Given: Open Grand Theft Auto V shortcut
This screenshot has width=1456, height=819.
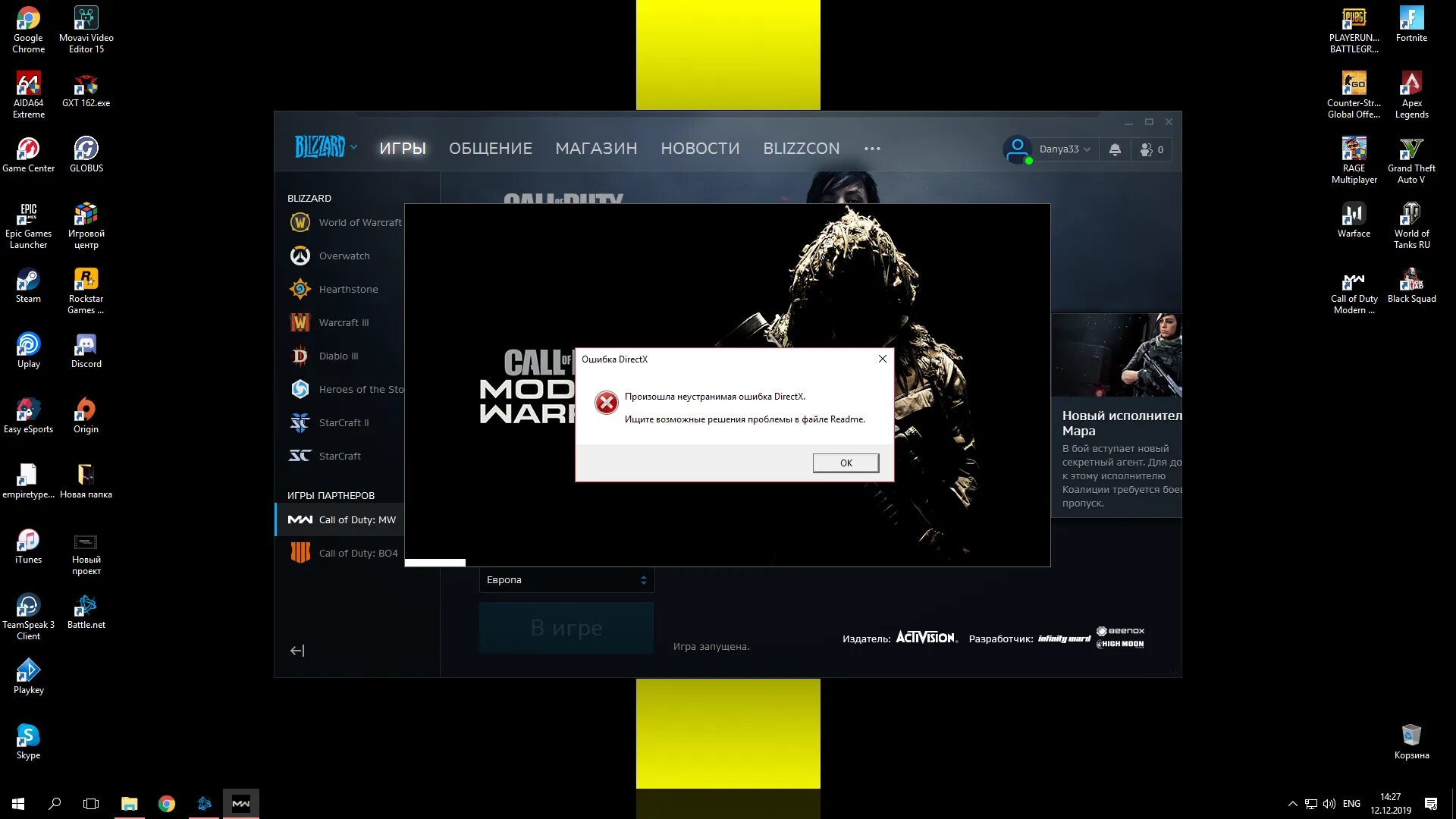Looking at the screenshot, I should tap(1411, 161).
